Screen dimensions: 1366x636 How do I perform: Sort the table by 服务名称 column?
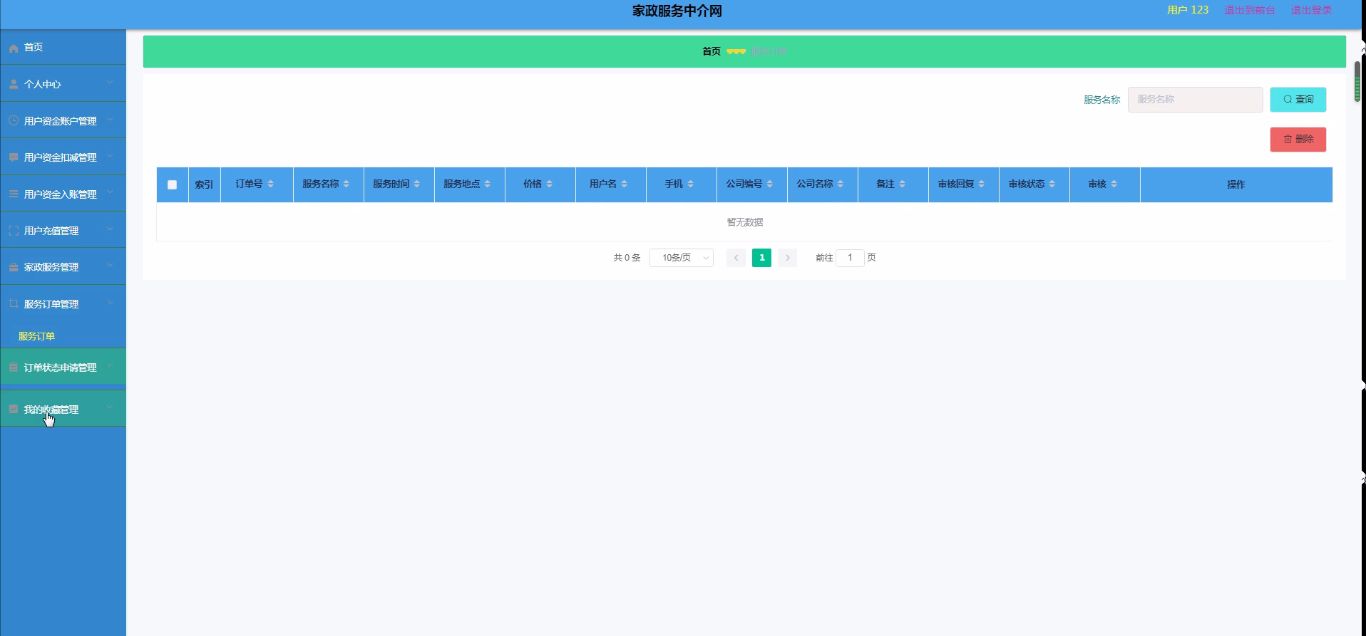click(x=347, y=184)
